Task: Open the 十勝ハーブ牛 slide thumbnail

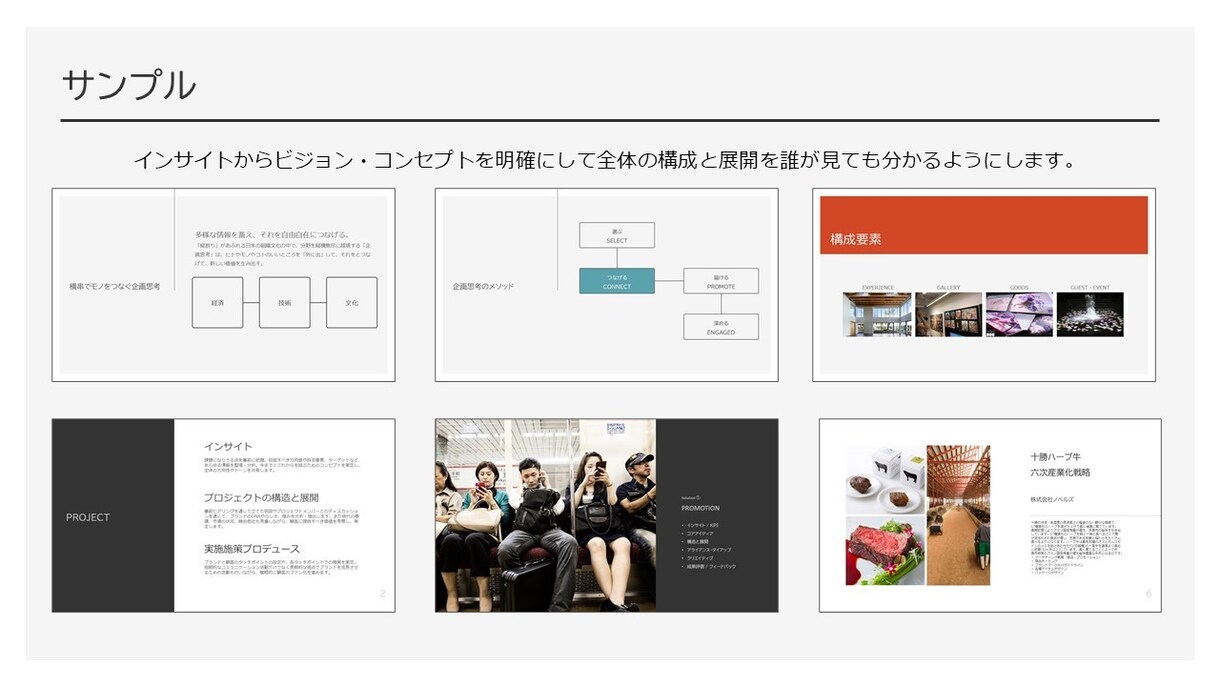Action: [x=990, y=515]
